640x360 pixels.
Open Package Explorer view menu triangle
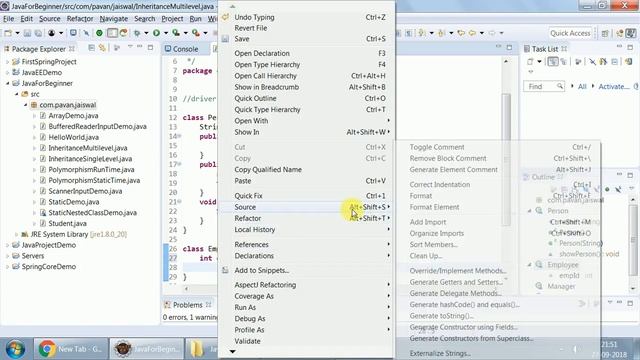pos(130,47)
